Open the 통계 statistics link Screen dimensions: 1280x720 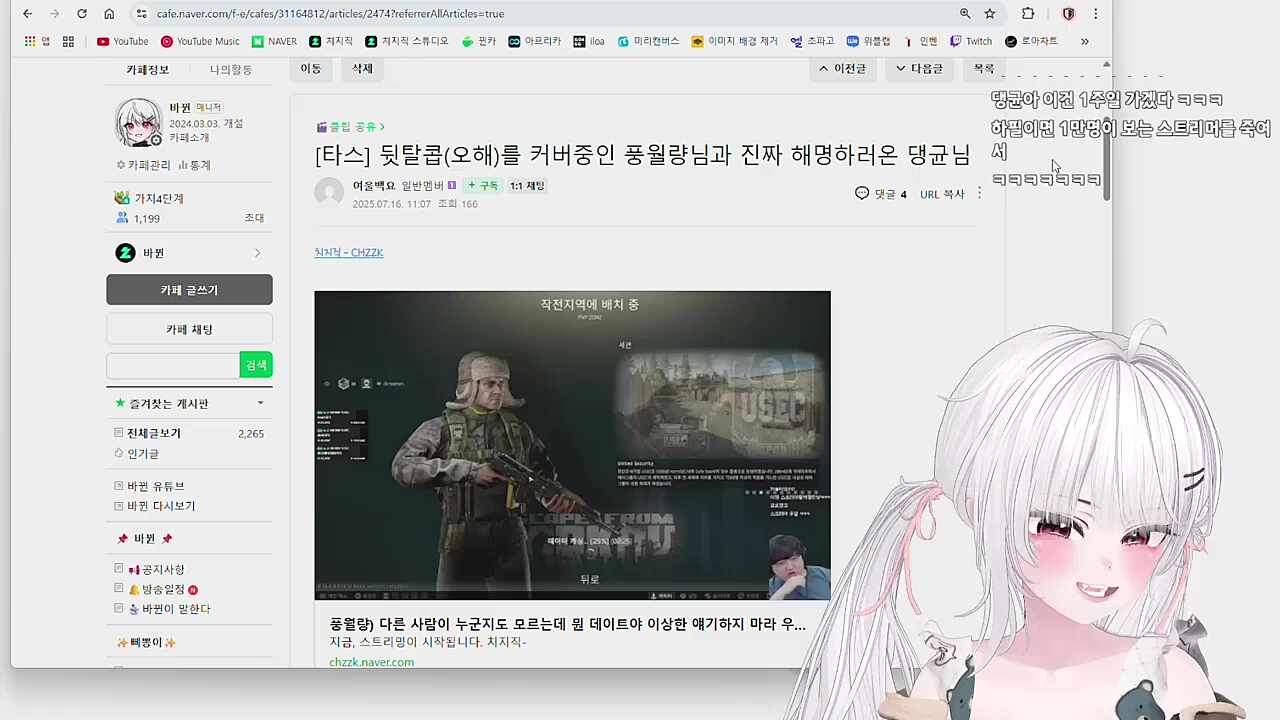(195, 165)
